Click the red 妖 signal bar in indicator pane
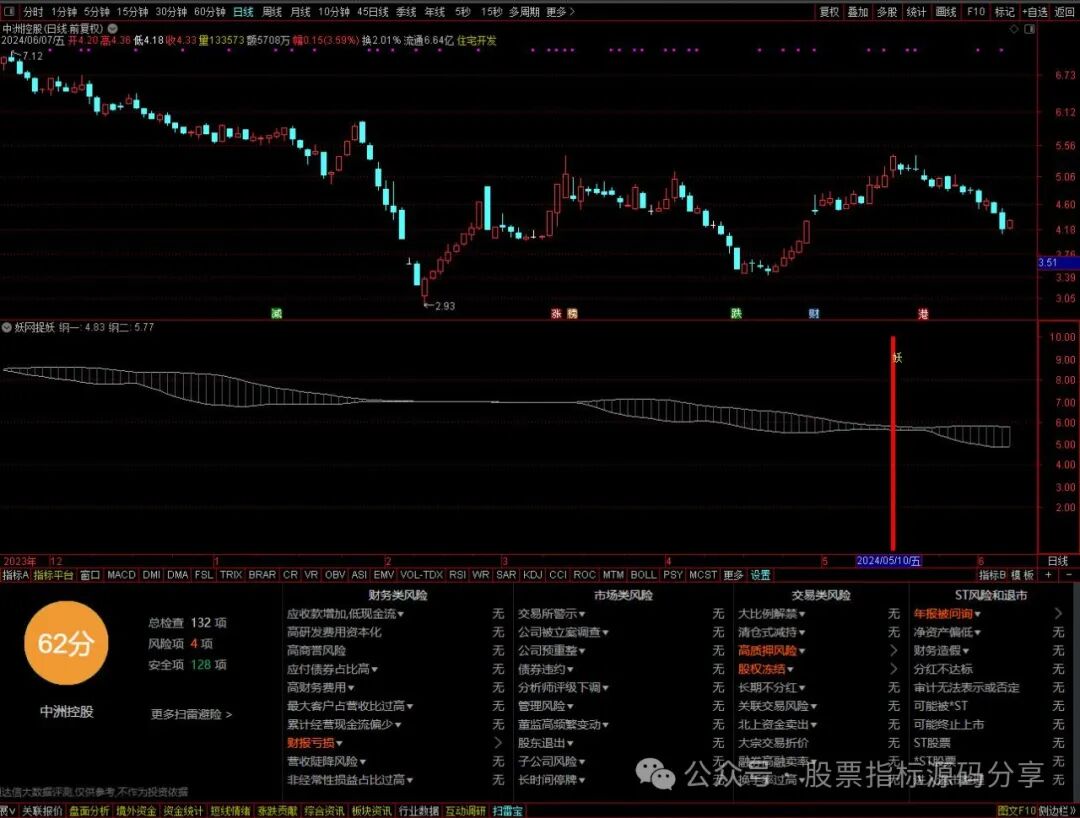The width and height of the screenshot is (1080, 818). (x=893, y=442)
